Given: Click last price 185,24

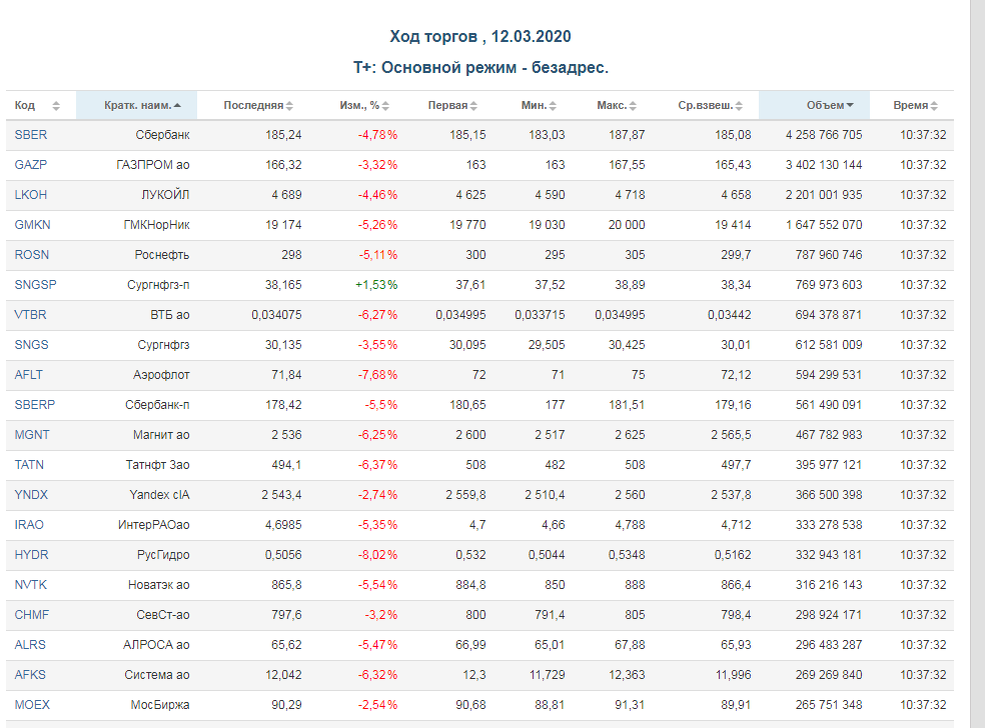Looking at the screenshot, I should (x=283, y=135).
